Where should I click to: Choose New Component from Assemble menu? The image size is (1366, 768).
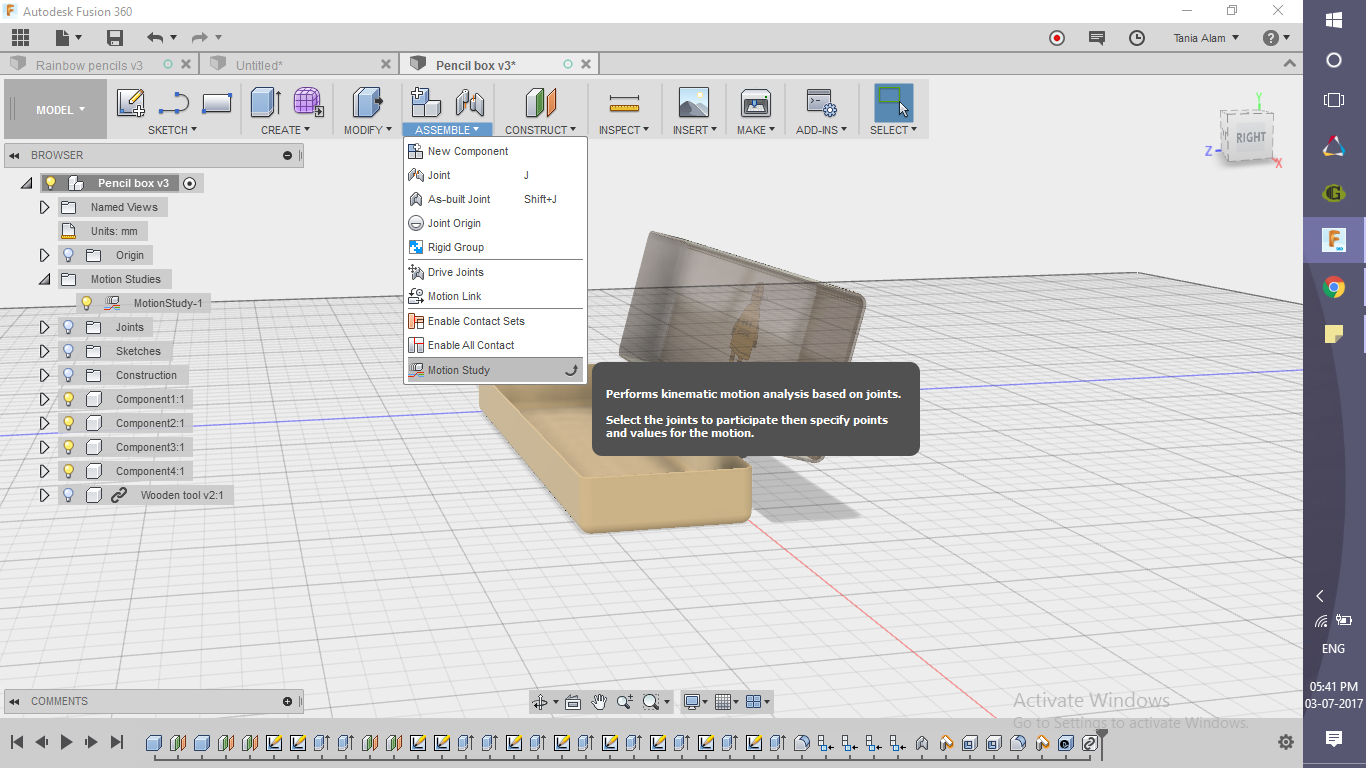pos(495,151)
